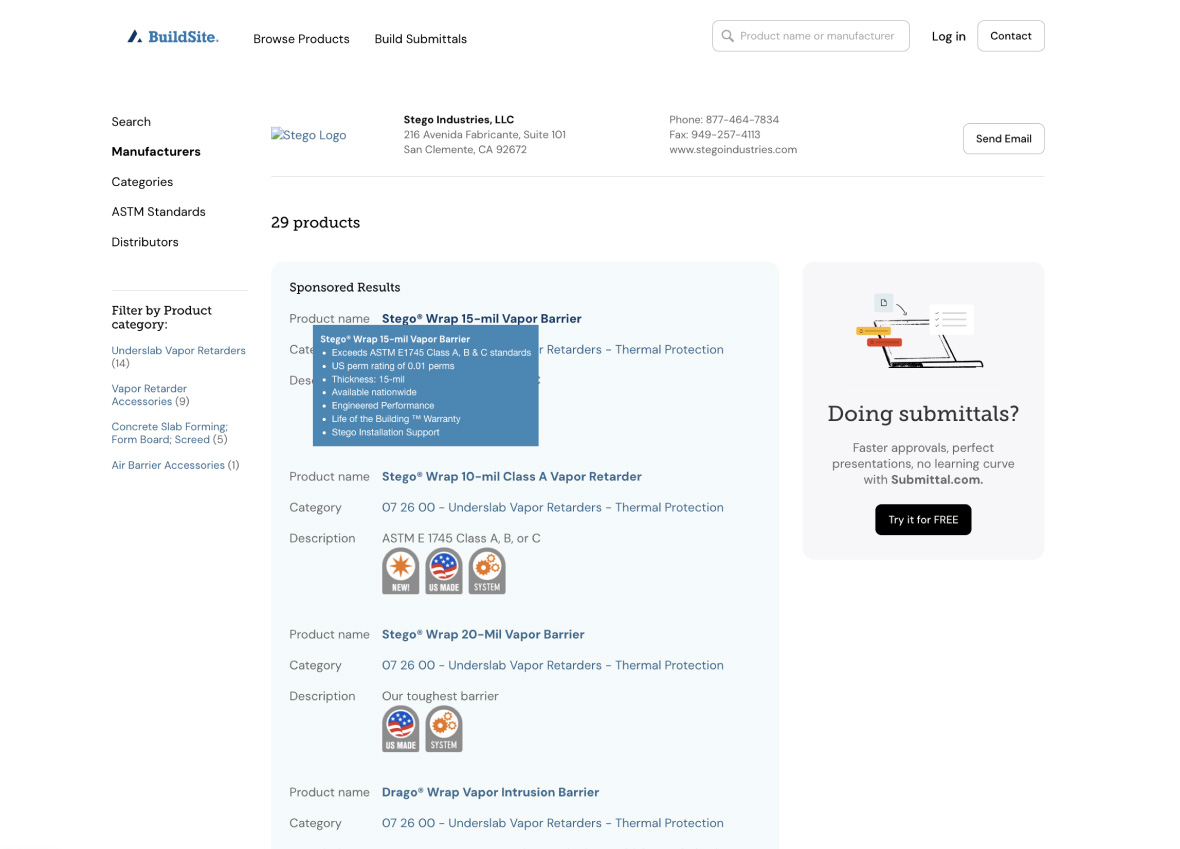
Task: Click US MADE badge under Stego Wrap 20-Mil
Action: [400, 729]
